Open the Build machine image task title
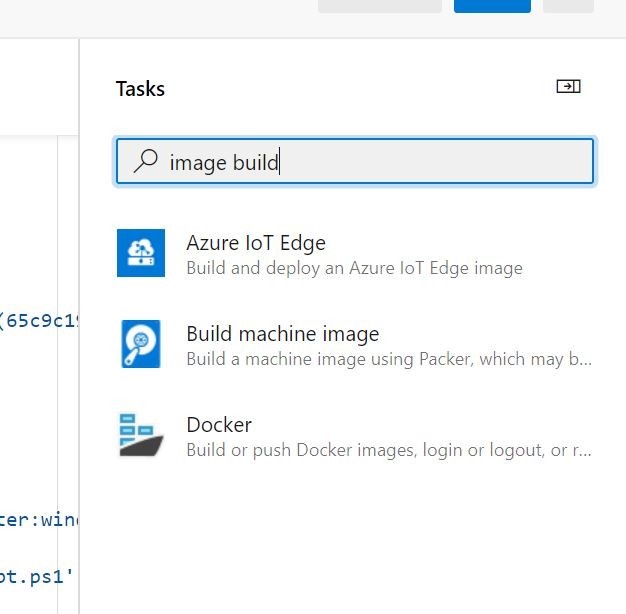The width and height of the screenshot is (626, 614). pos(283,333)
